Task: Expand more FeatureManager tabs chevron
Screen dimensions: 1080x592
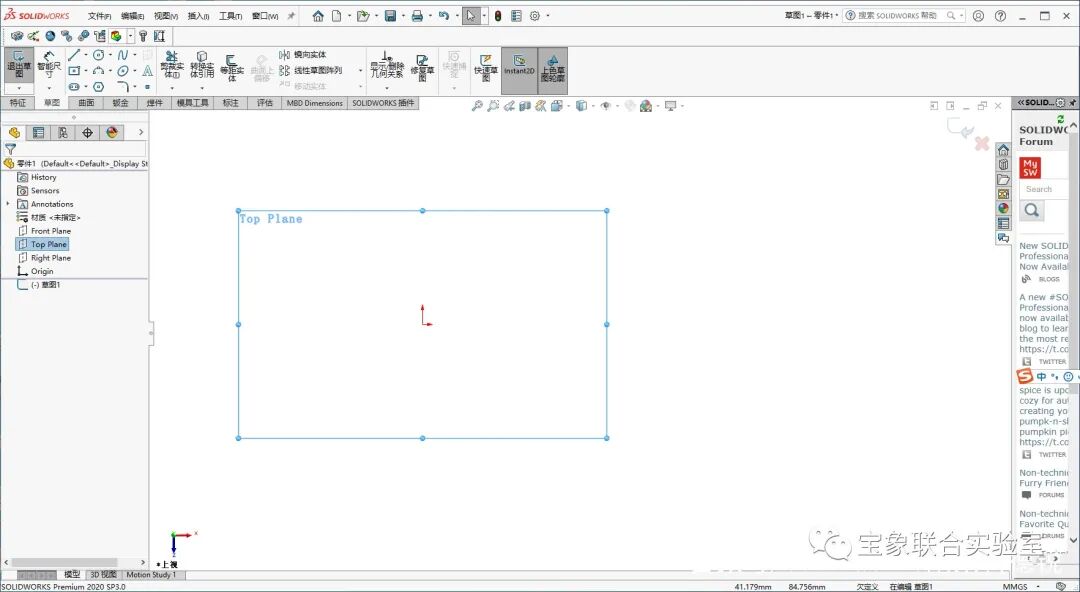Action: 141,132
